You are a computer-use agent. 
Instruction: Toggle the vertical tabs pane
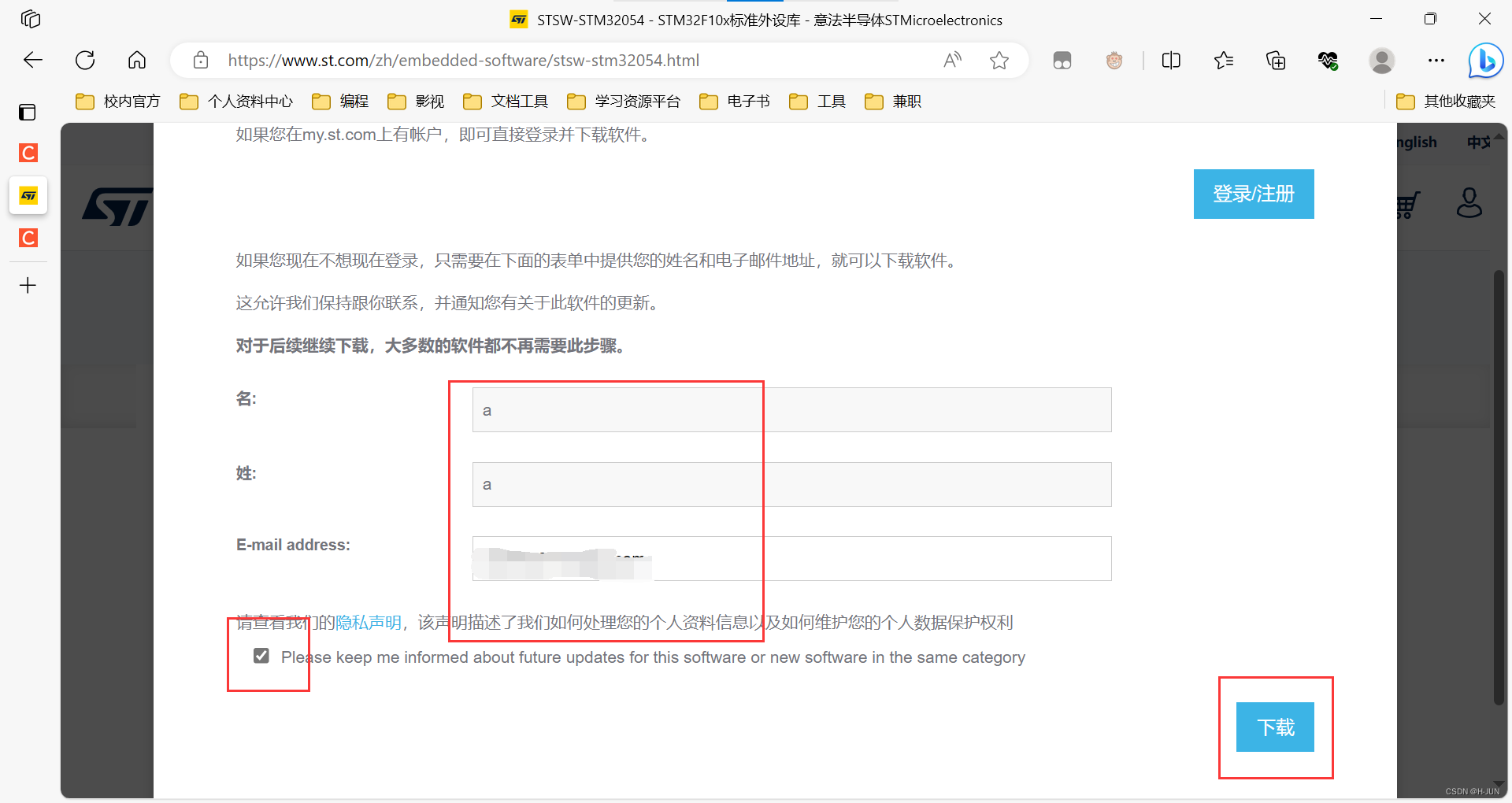tap(28, 113)
